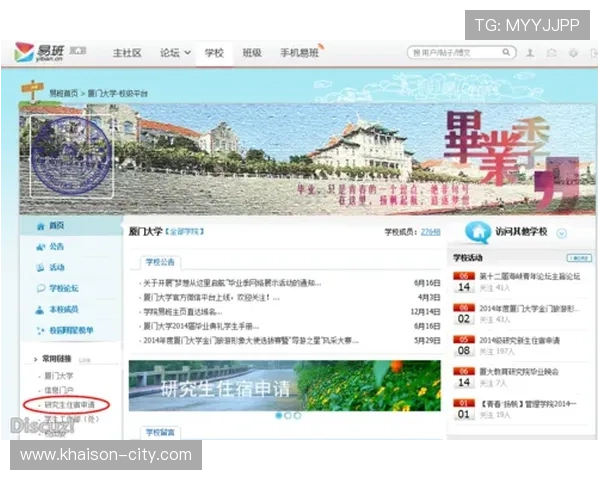Click the activity icon beside 活动

pyautogui.click(x=40, y=268)
